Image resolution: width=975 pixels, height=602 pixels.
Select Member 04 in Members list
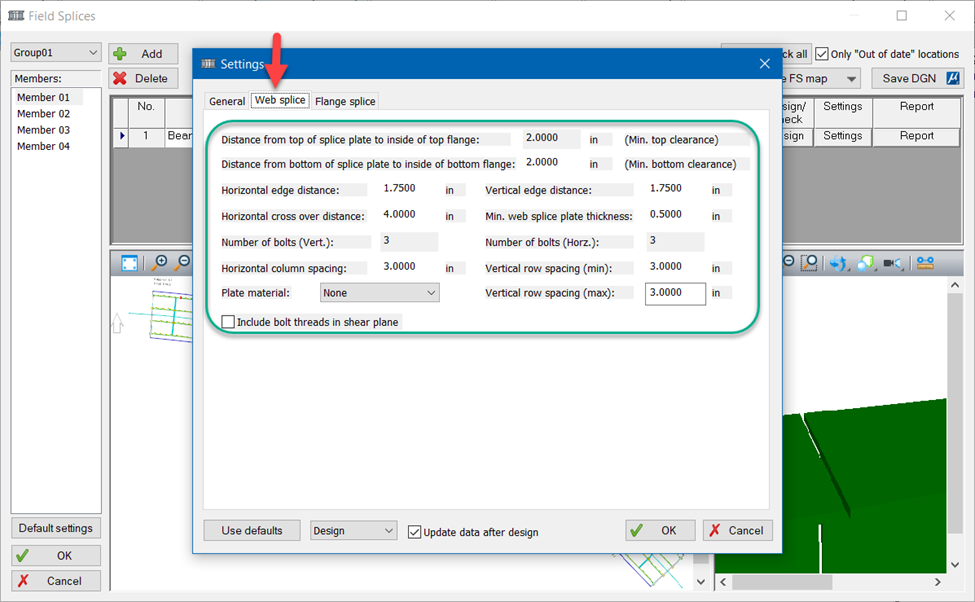click(44, 146)
